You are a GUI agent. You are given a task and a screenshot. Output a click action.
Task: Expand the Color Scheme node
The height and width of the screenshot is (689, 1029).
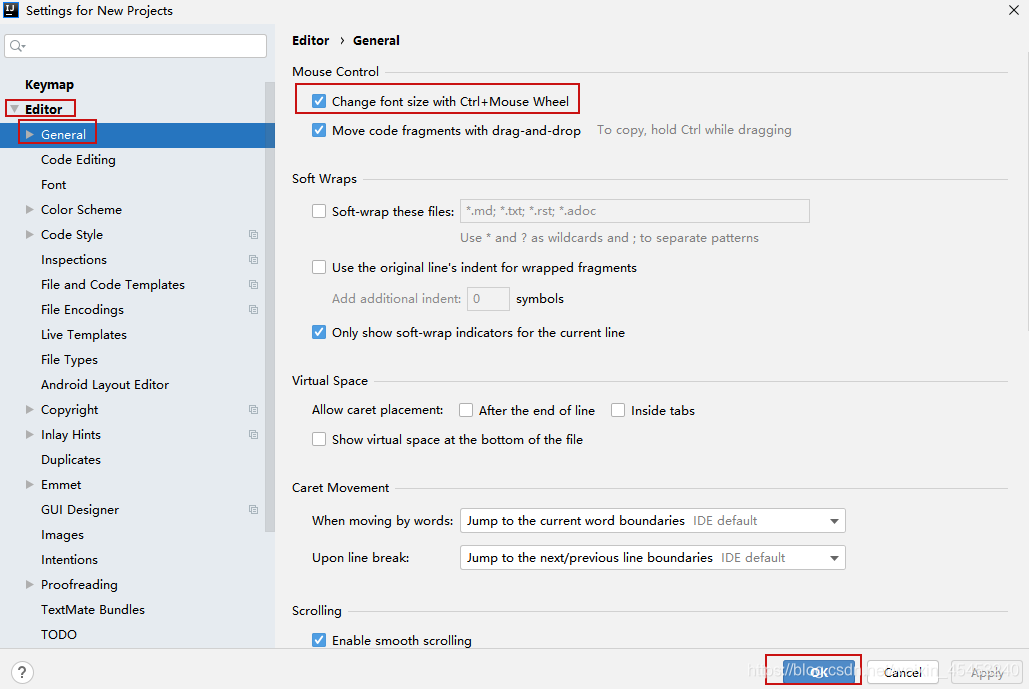tap(30, 209)
